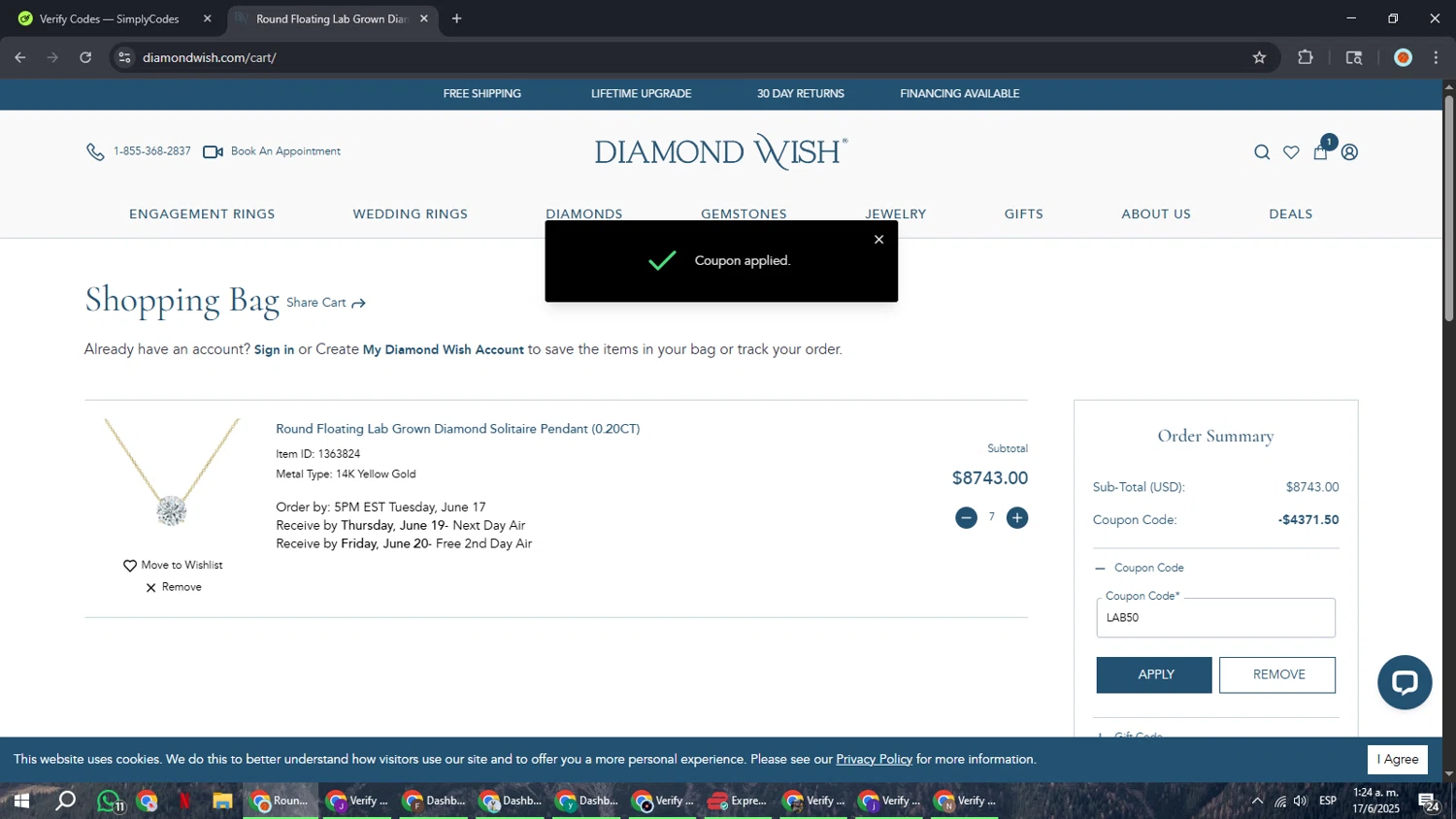Click the Share Cart arrow icon
This screenshot has height=819, width=1456.
coord(358,304)
